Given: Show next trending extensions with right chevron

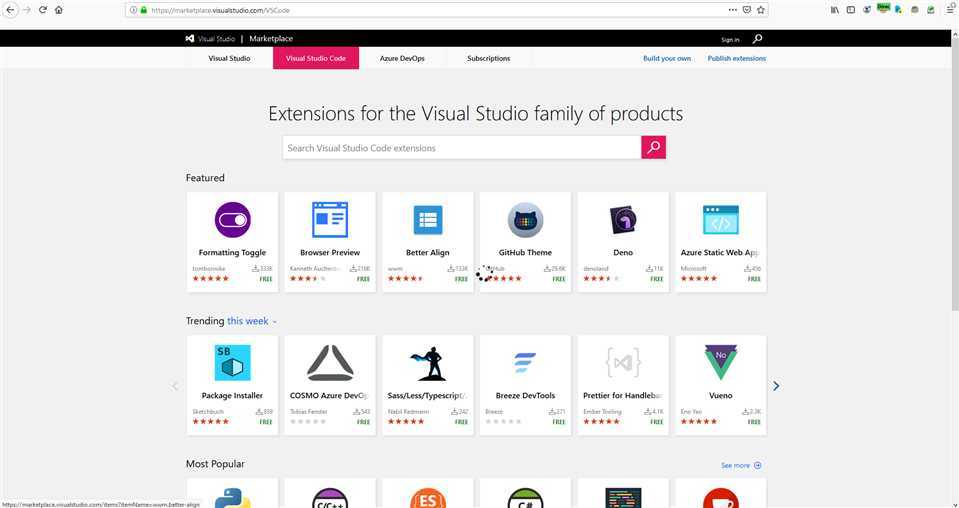Looking at the screenshot, I should coord(776,386).
